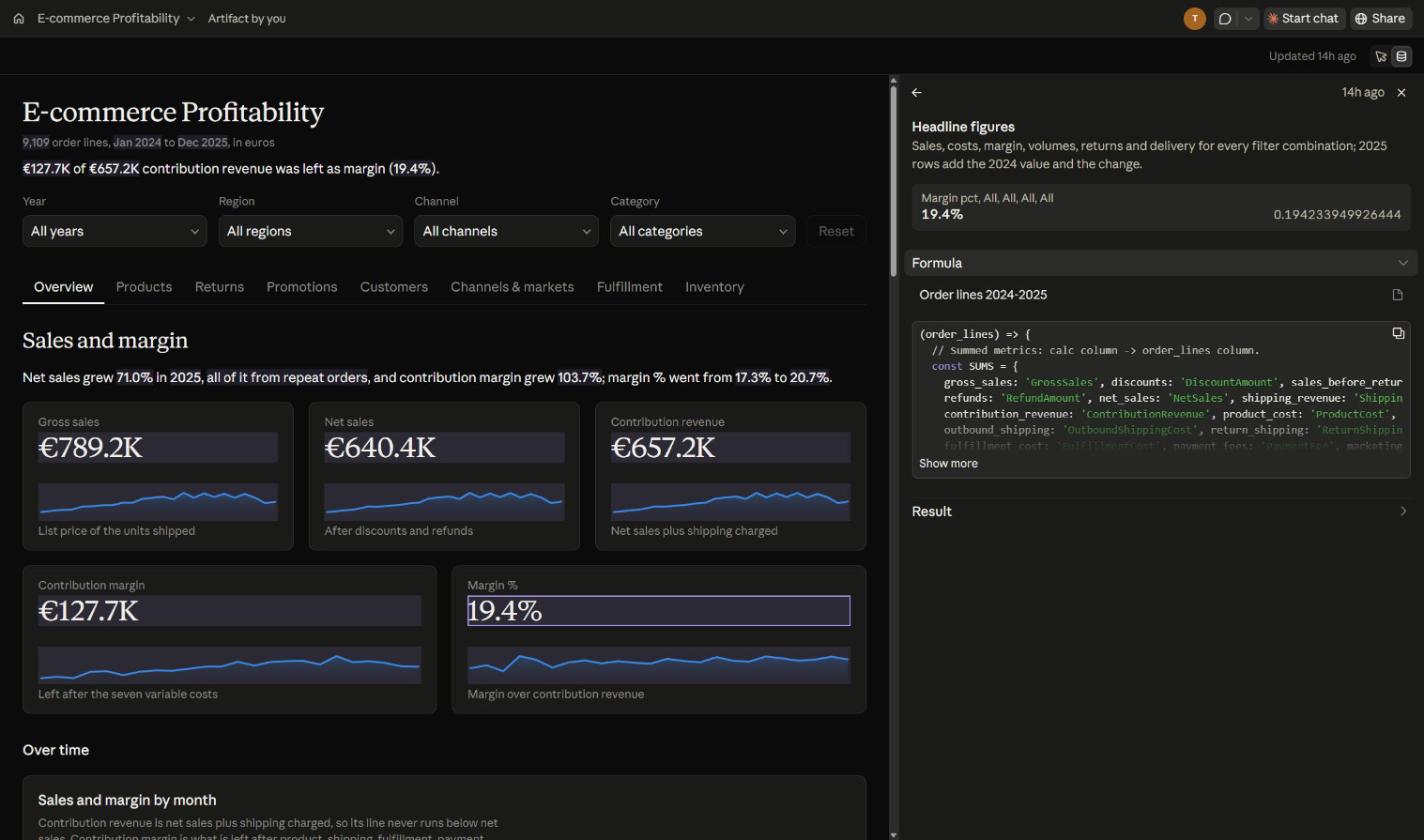Select the Overview tab
Screen dimensions: 1424x840
coord(63,287)
